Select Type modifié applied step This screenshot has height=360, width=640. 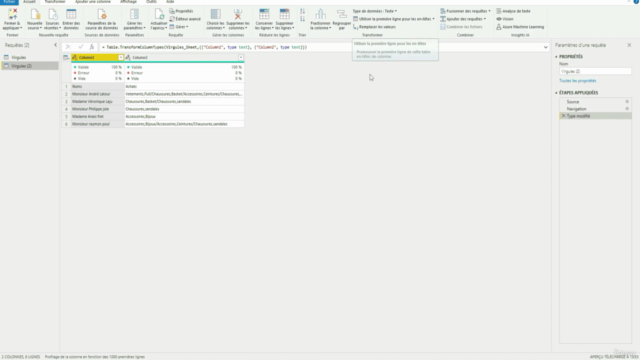tap(595, 116)
